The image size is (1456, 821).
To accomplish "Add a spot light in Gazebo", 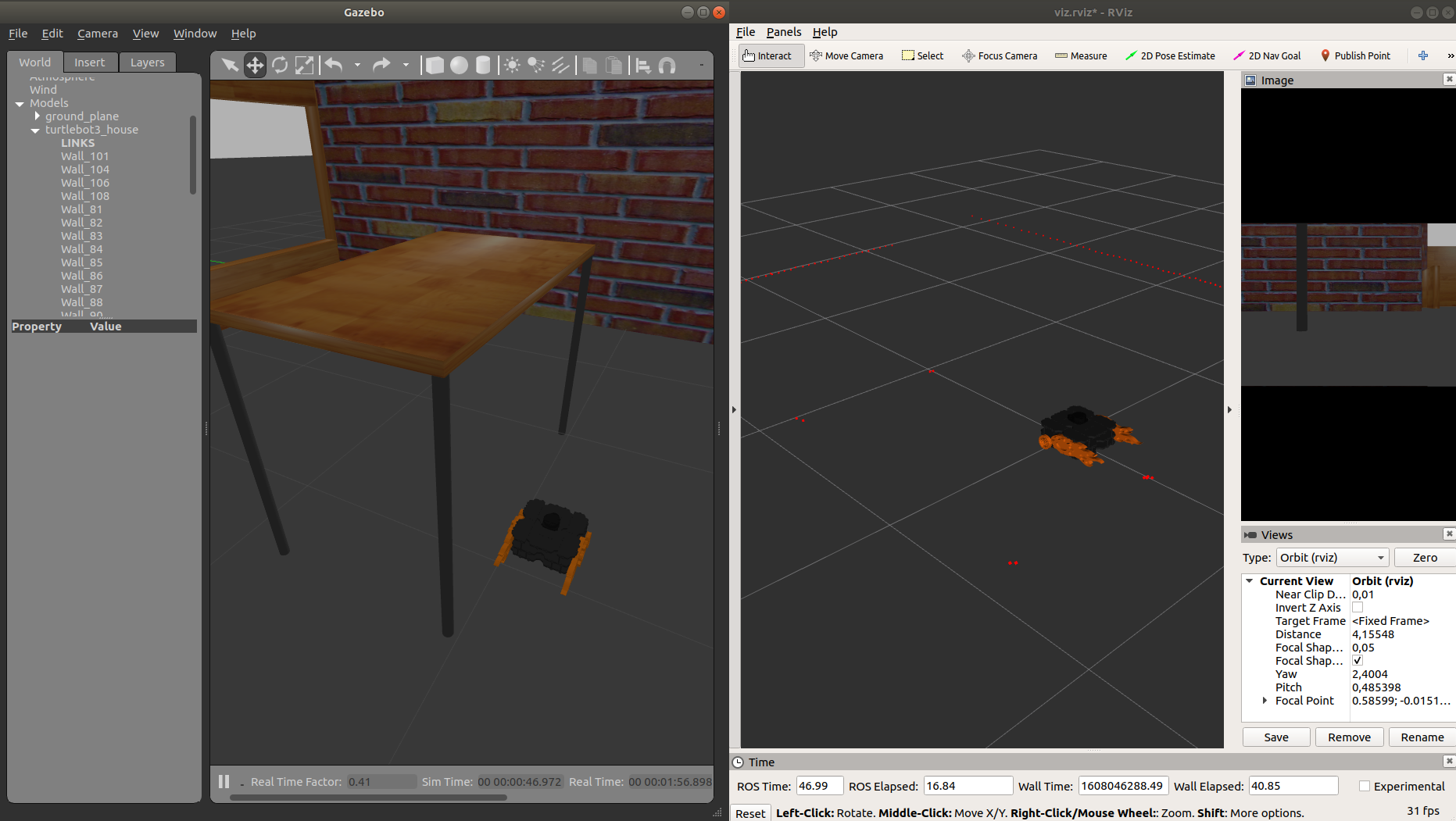I will tap(536, 65).
